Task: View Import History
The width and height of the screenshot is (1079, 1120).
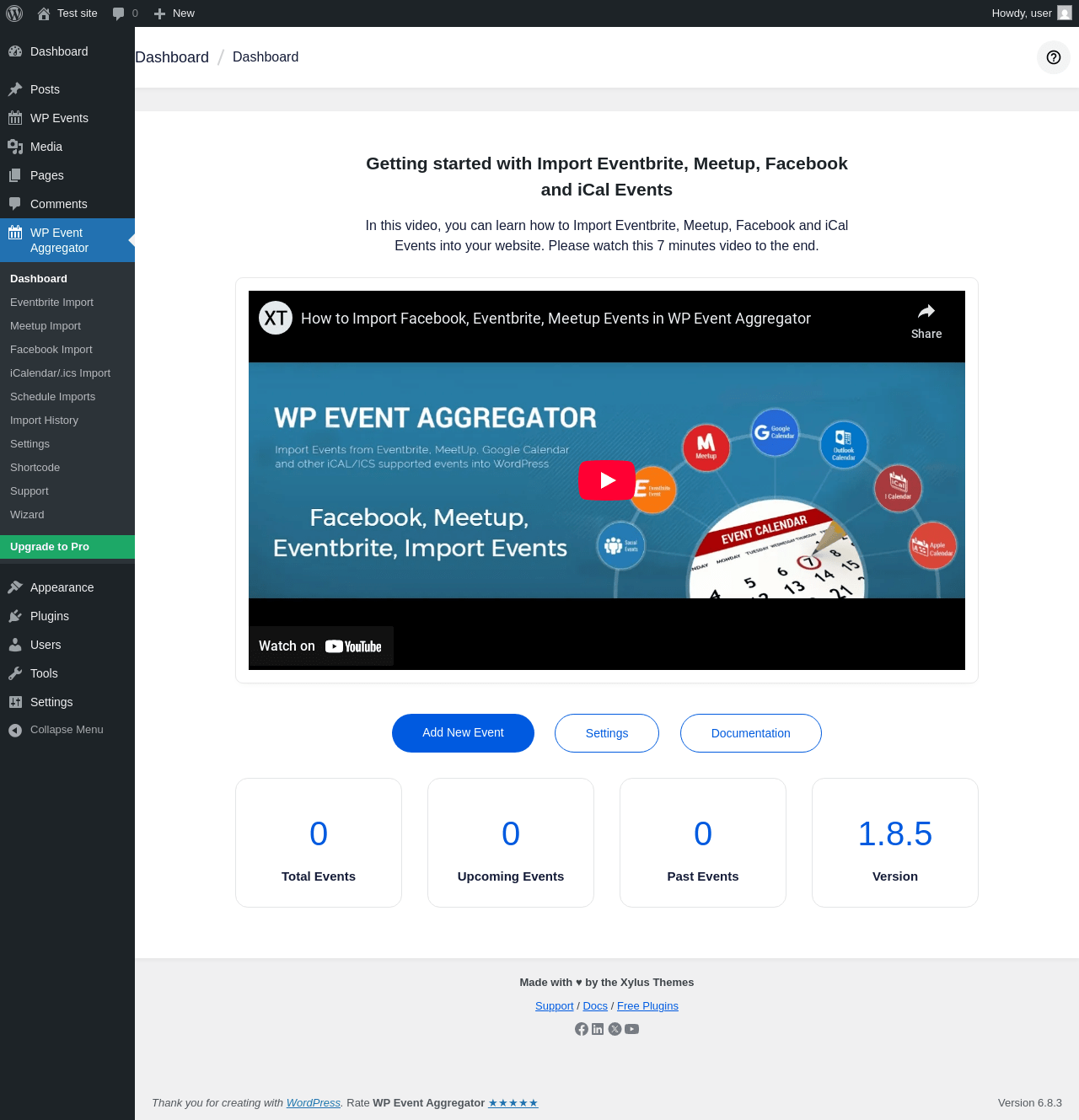Action: [x=67, y=421]
